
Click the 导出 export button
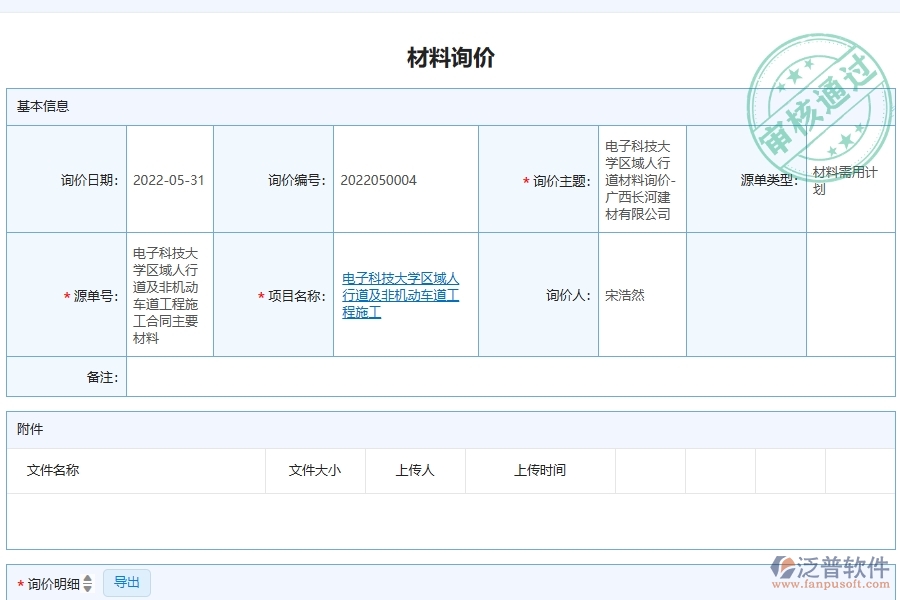pyautogui.click(x=127, y=583)
